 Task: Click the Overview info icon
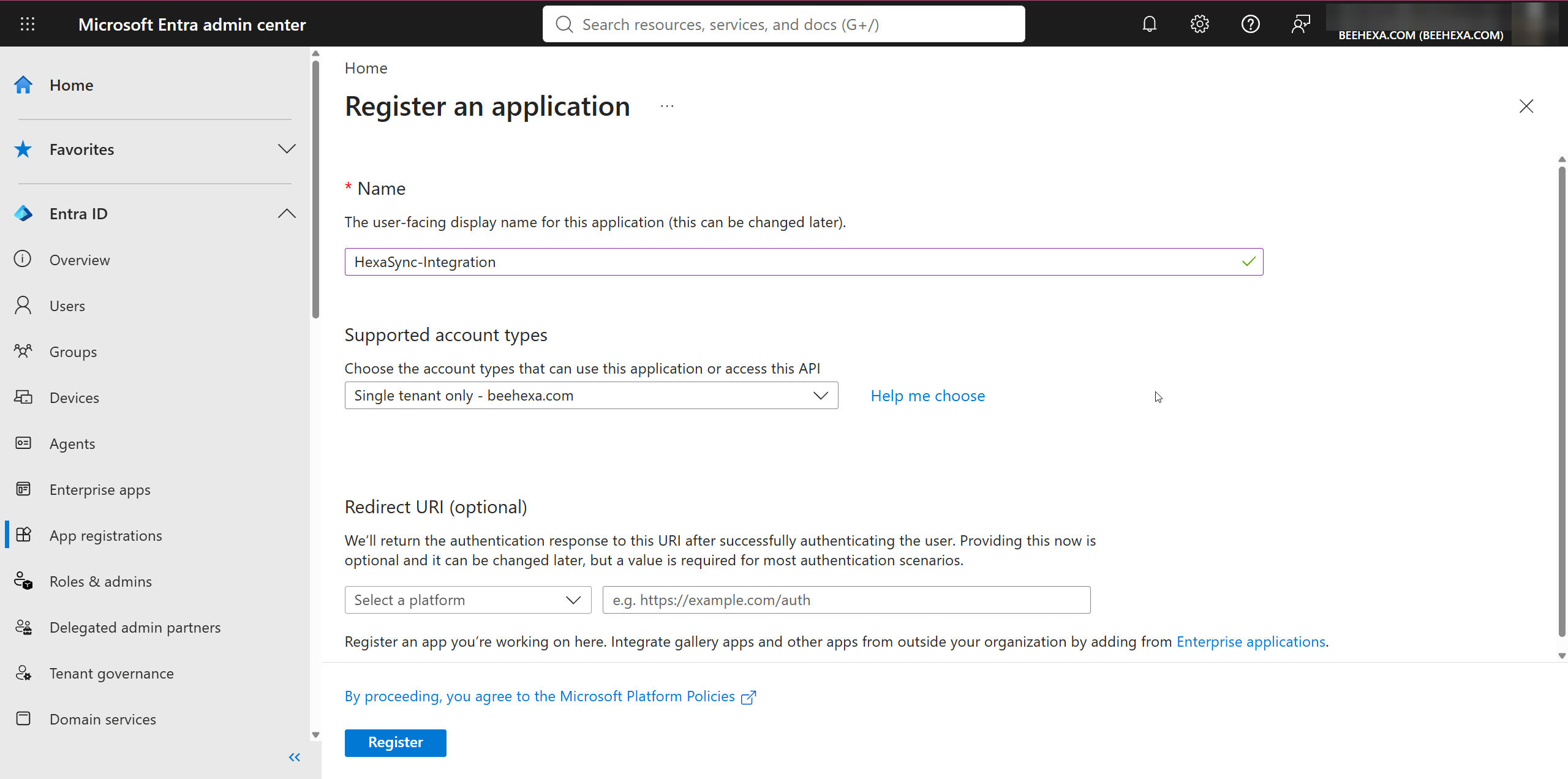pyautogui.click(x=23, y=259)
